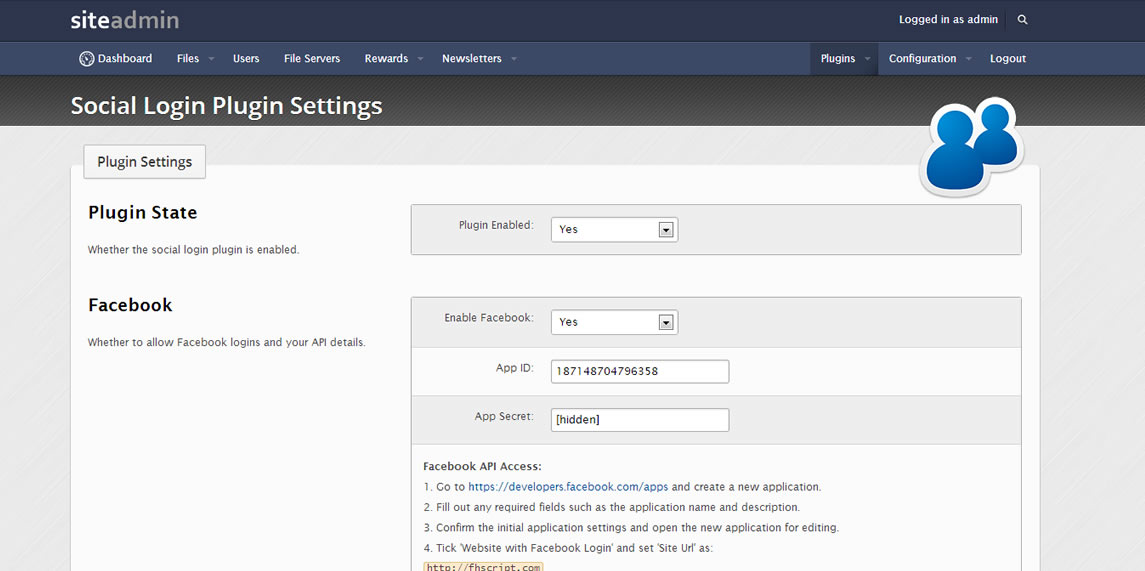Expand the Files menu arrow
The width and height of the screenshot is (1145, 571).
click(211, 58)
